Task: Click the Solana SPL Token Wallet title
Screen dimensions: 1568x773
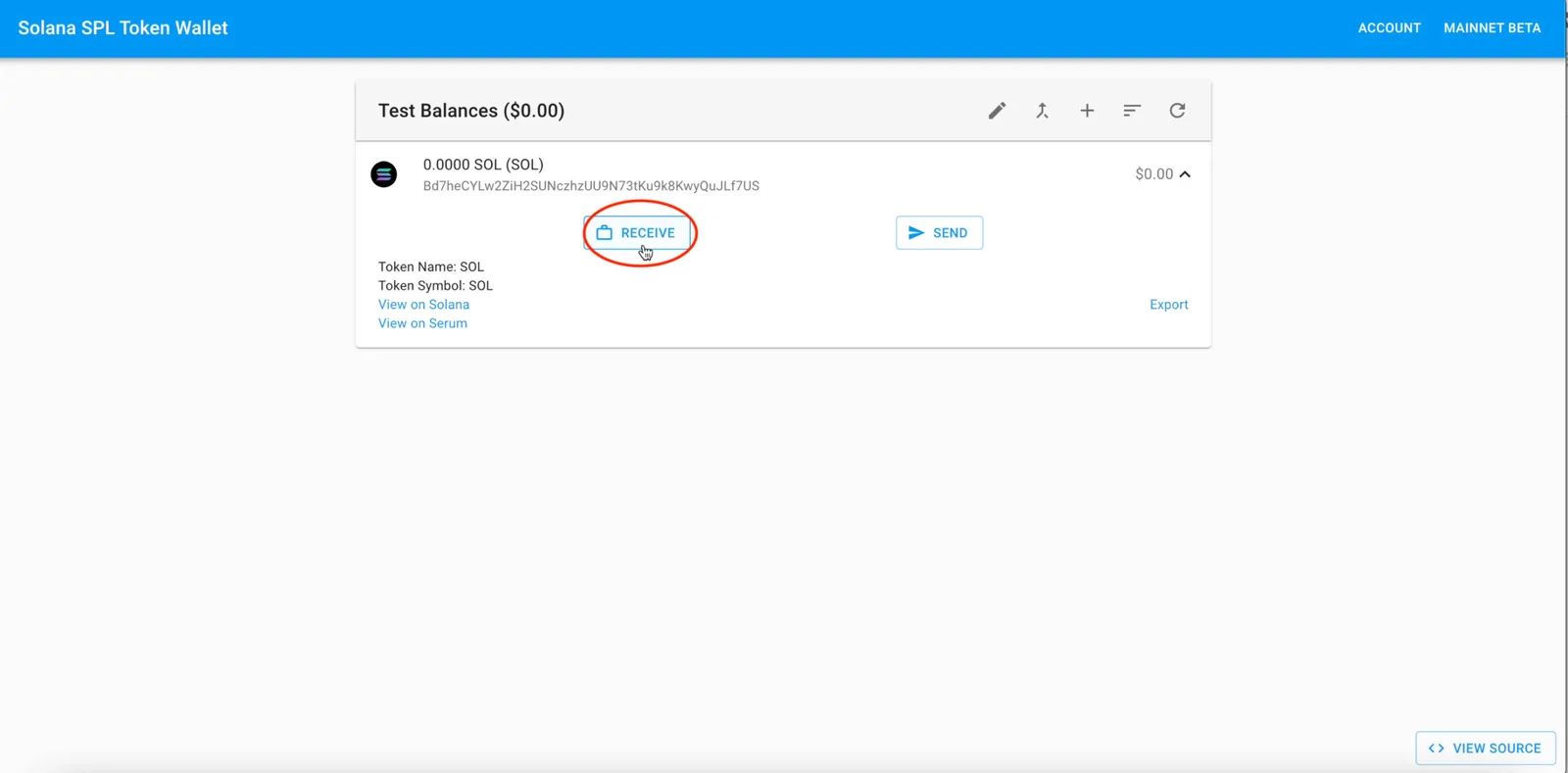Action: click(122, 28)
